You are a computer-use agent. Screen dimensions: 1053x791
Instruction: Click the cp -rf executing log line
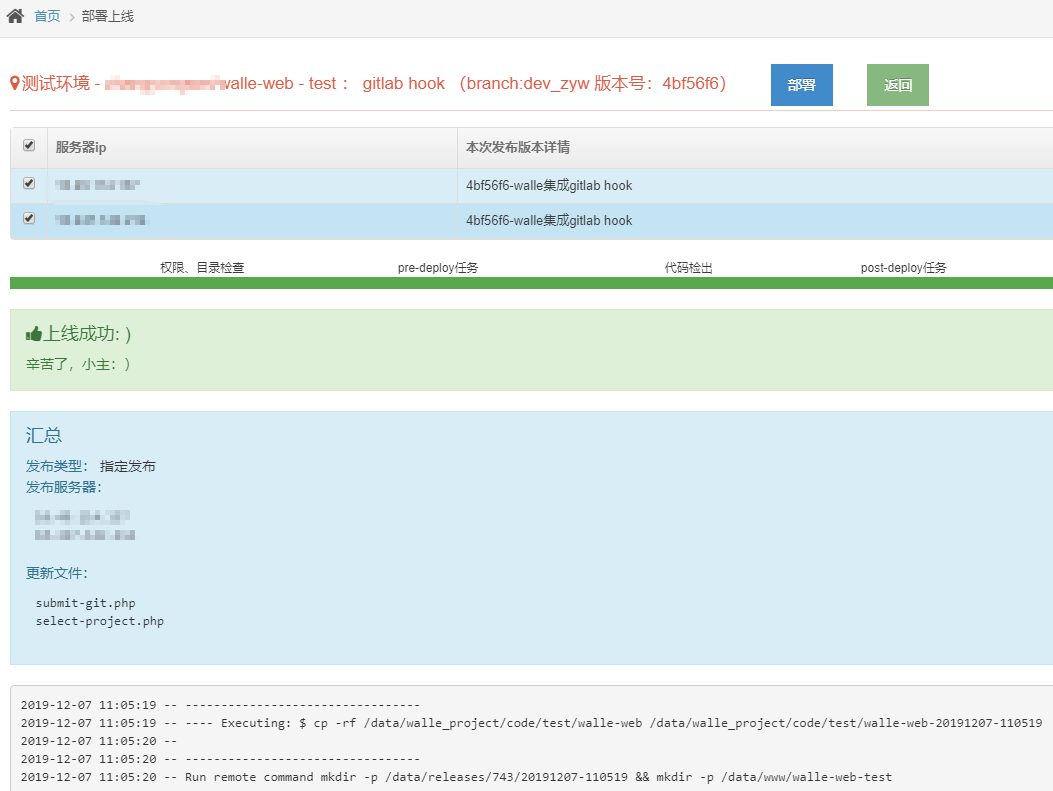coord(531,723)
